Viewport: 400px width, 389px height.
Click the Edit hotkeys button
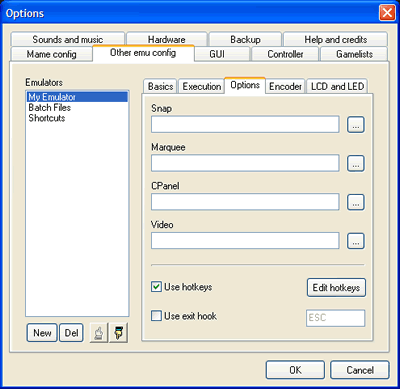pos(336,287)
